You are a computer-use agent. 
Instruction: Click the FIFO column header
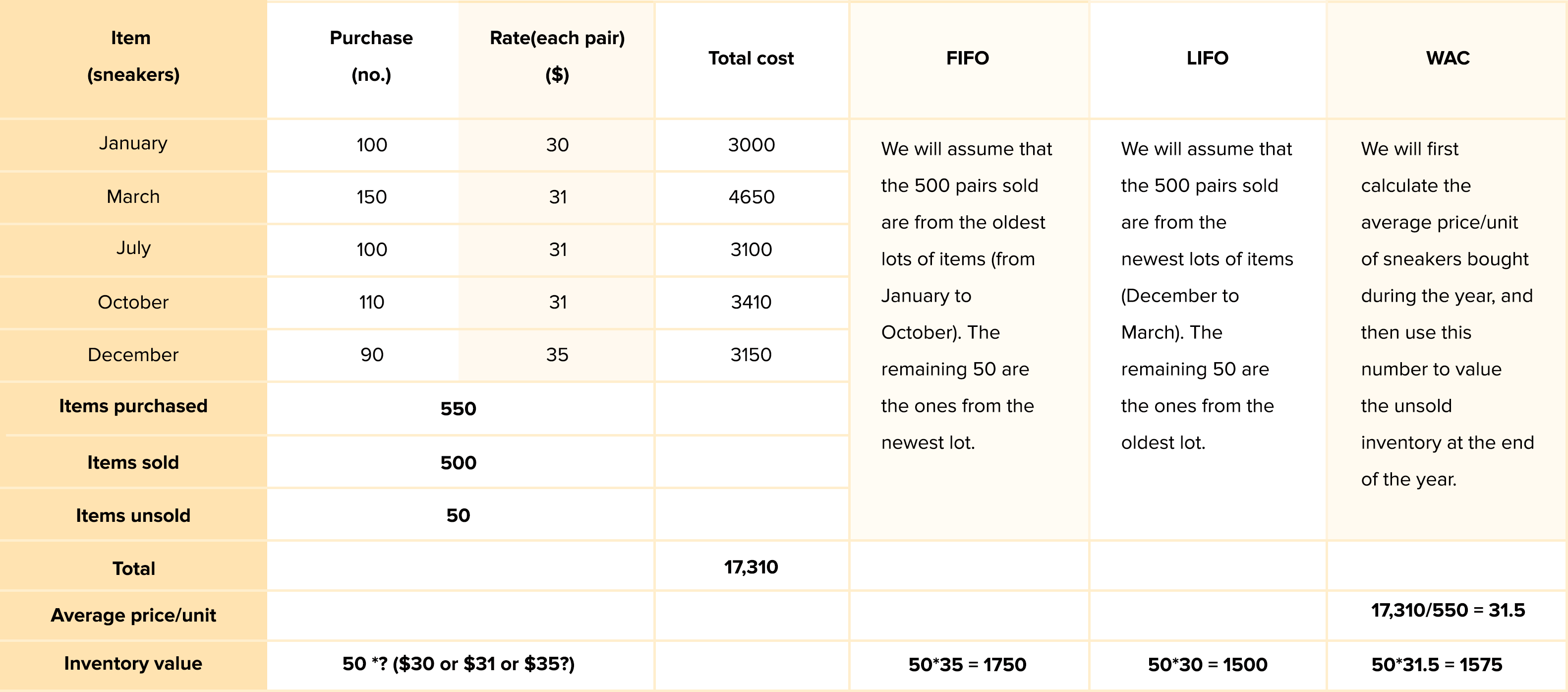coord(967,59)
